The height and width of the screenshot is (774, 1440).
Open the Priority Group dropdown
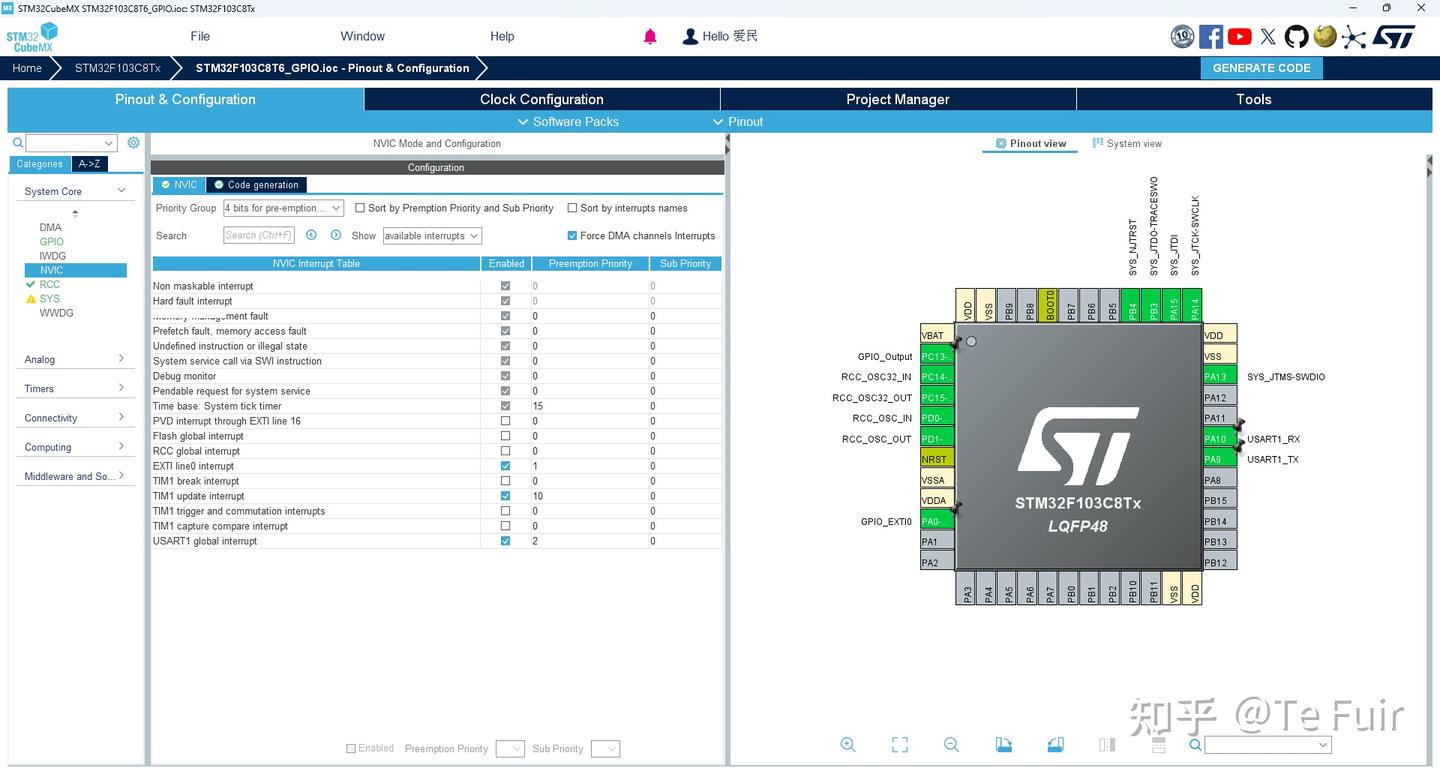(283, 208)
